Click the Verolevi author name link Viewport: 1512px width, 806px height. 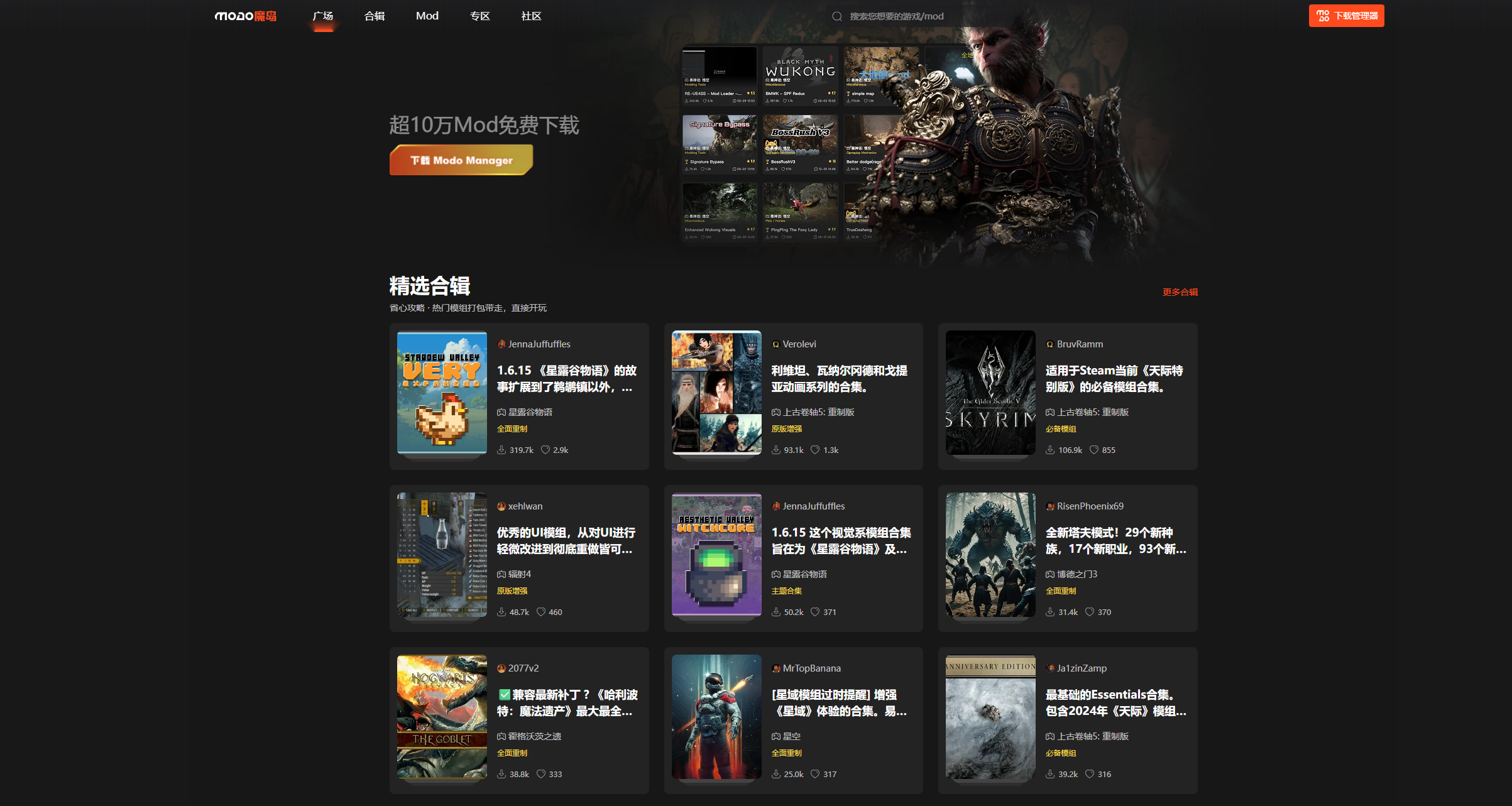799,344
